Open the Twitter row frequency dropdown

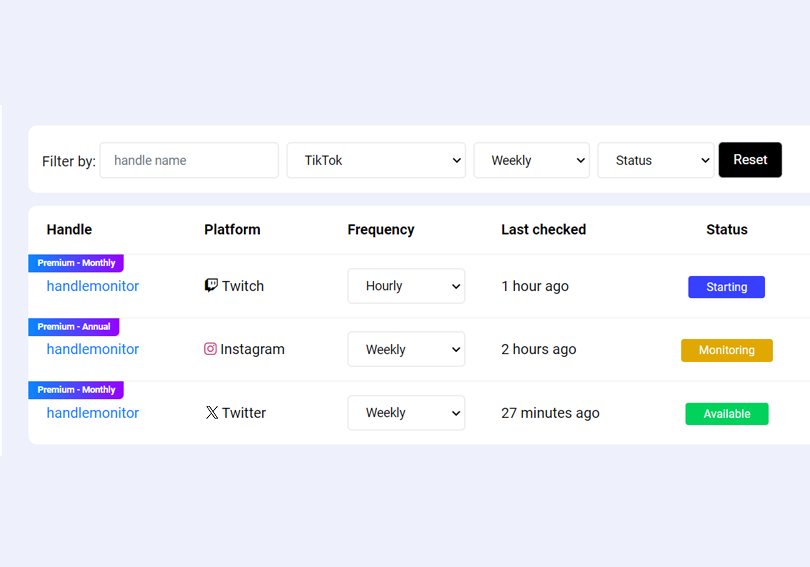406,413
